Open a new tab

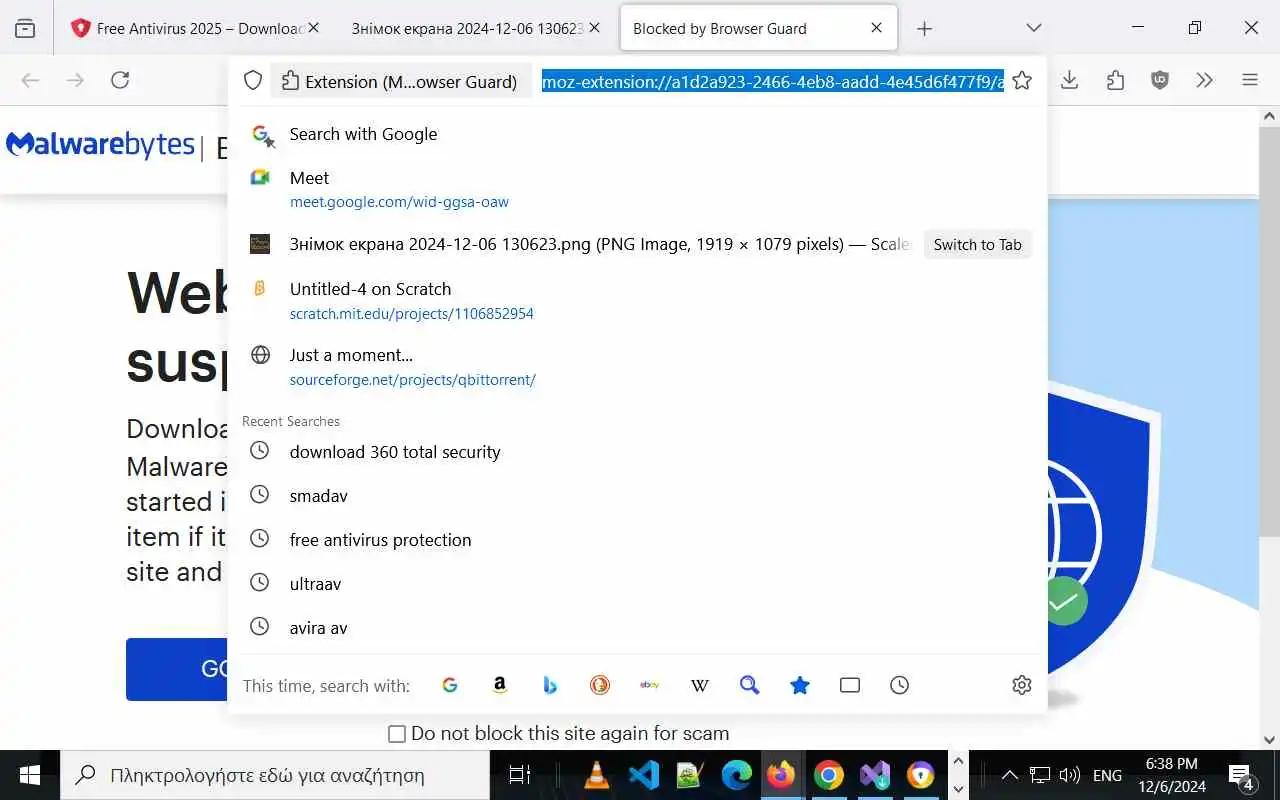(925, 28)
